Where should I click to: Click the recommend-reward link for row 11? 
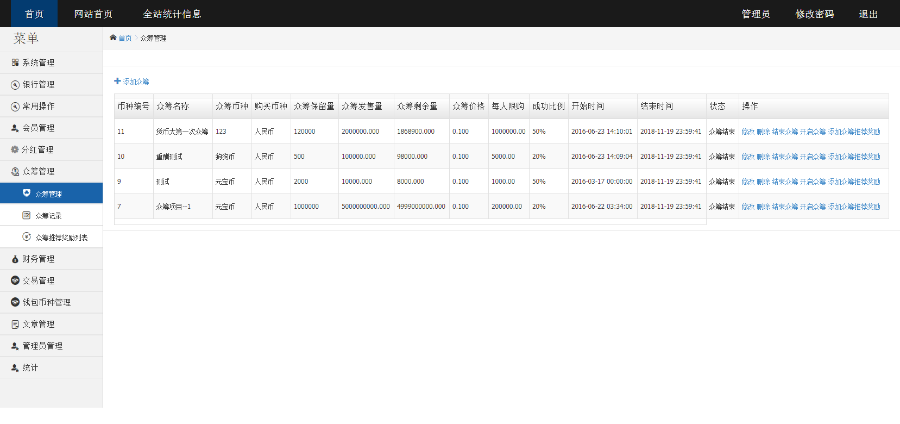coord(854,132)
